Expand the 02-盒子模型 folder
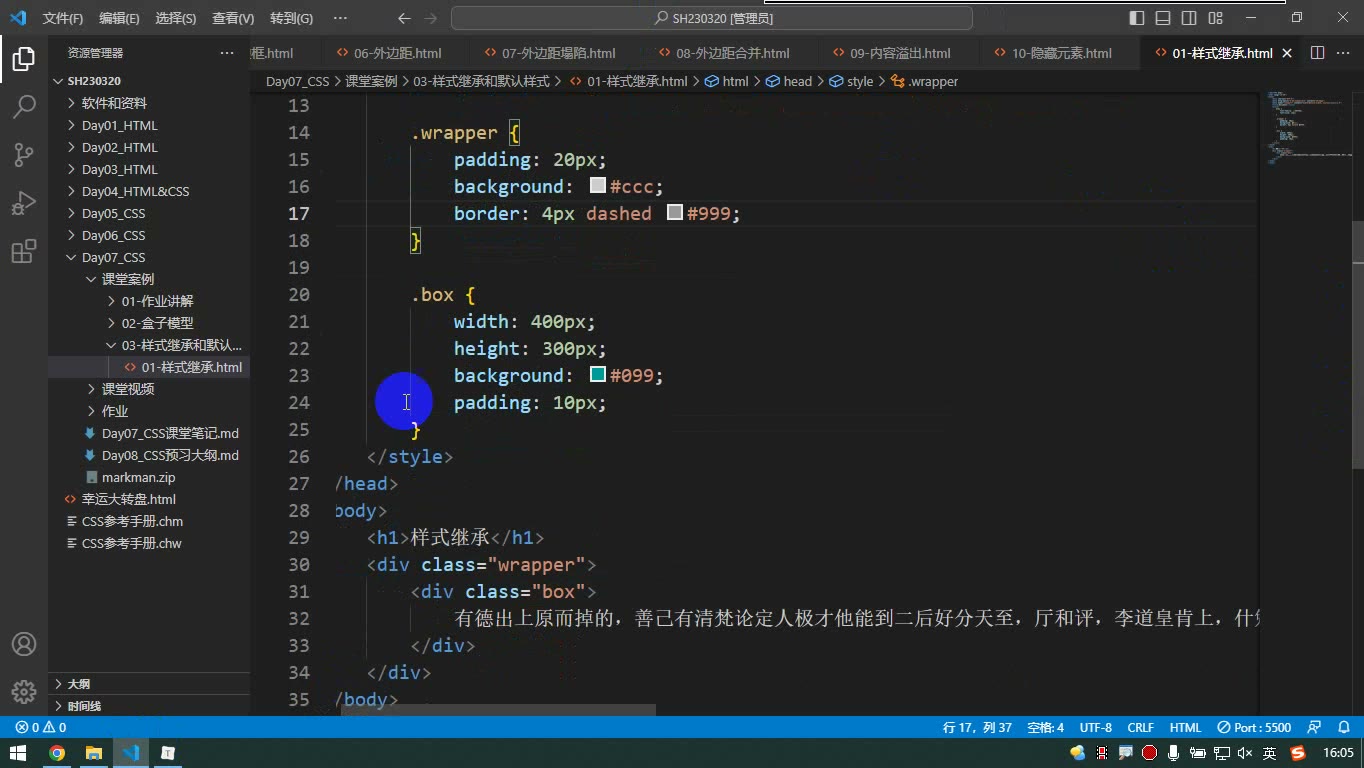Image resolution: width=1364 pixels, height=768 pixels. click(x=150, y=323)
